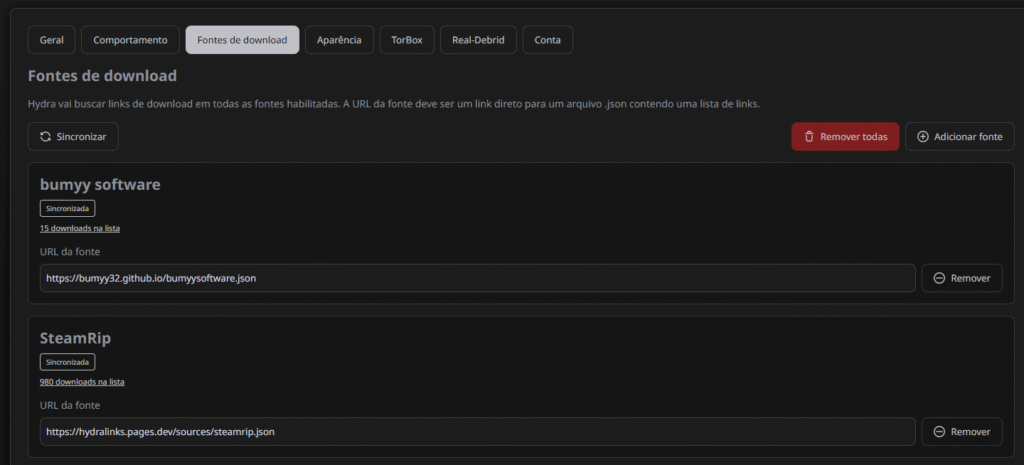Open the Aparência tab
Viewport: 1024px width, 465px height.
[339, 40]
